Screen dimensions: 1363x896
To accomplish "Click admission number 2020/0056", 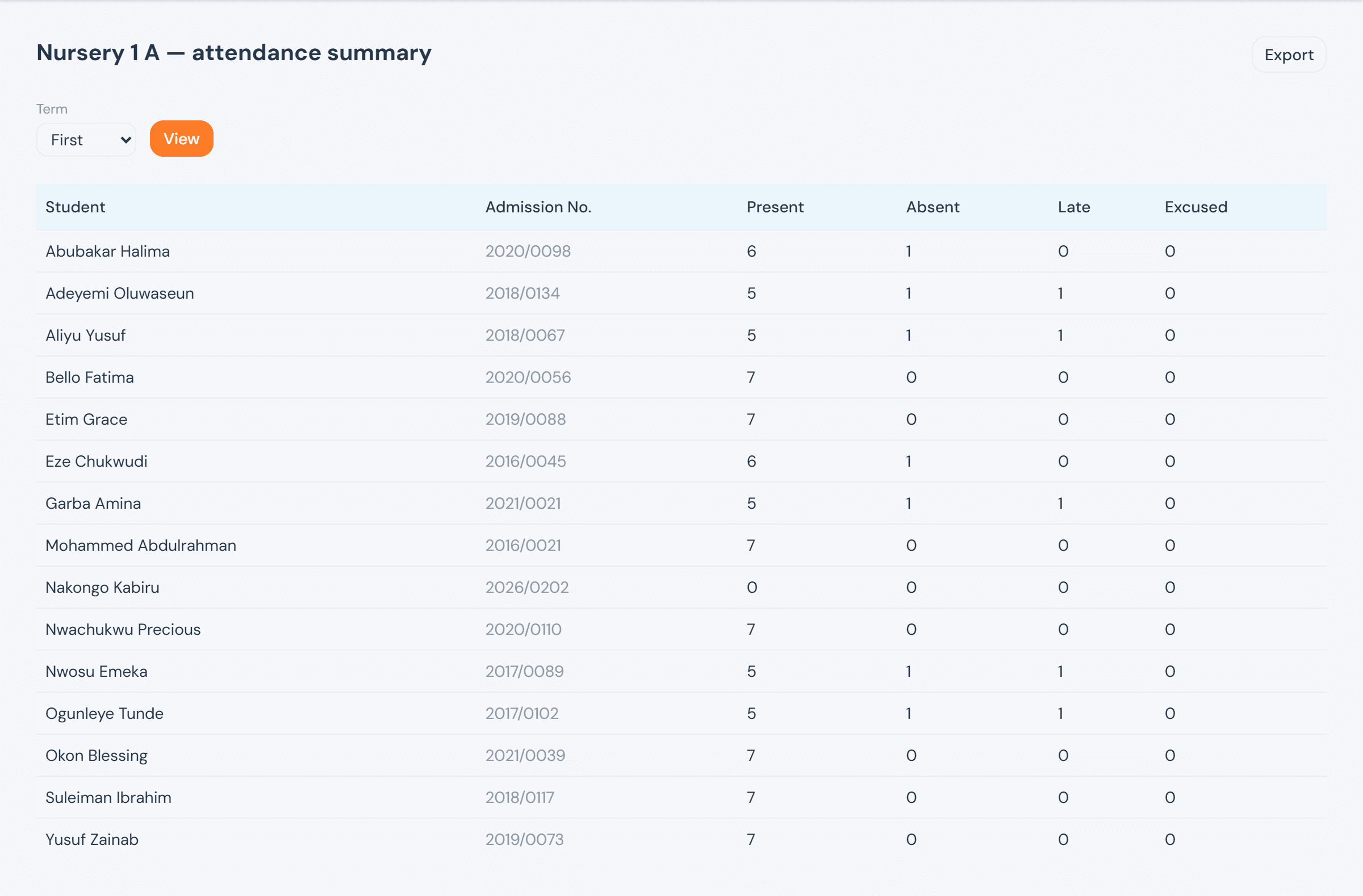I will 528,377.
